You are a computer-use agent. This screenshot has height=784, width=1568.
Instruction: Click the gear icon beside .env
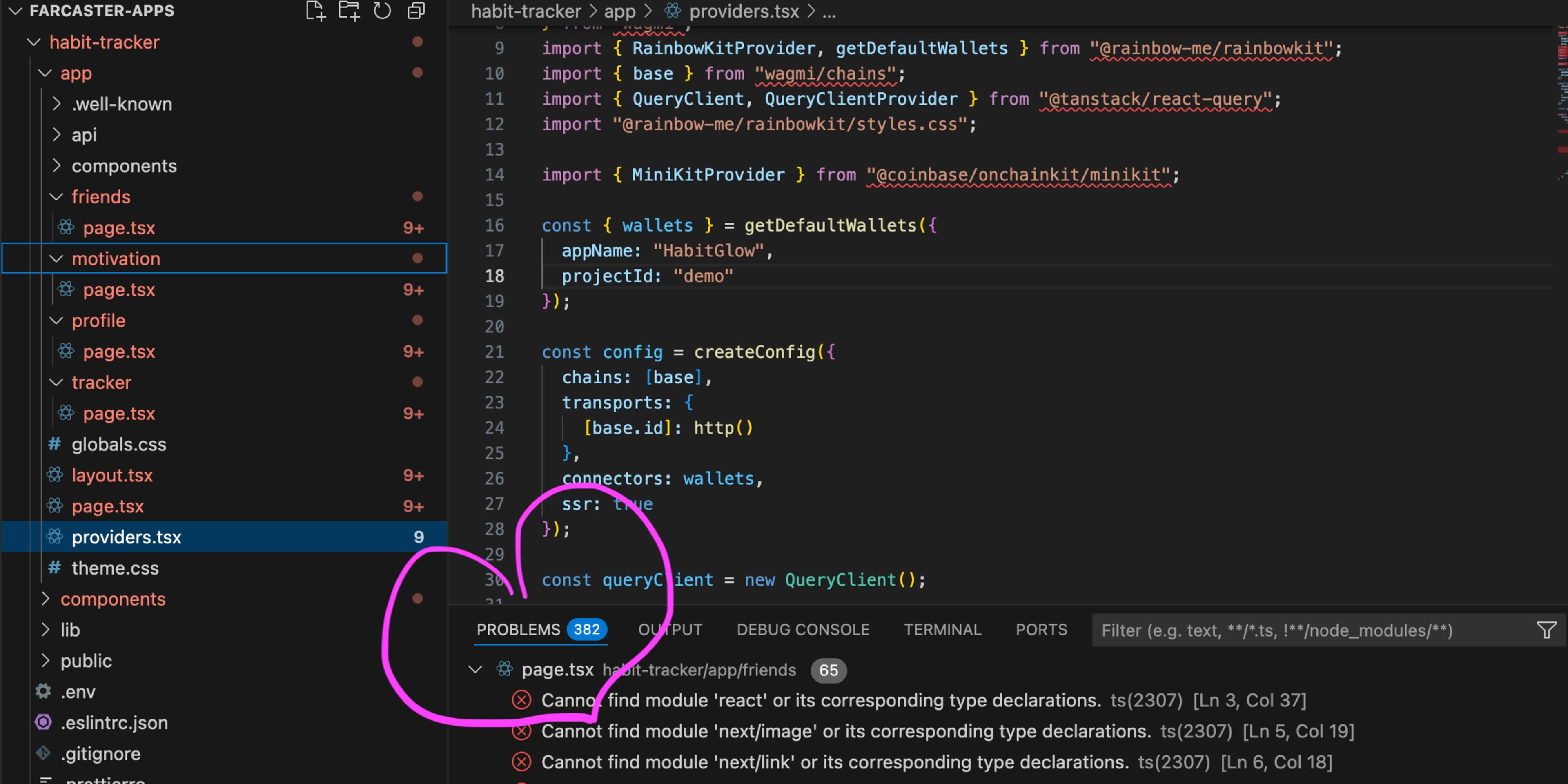[43, 691]
